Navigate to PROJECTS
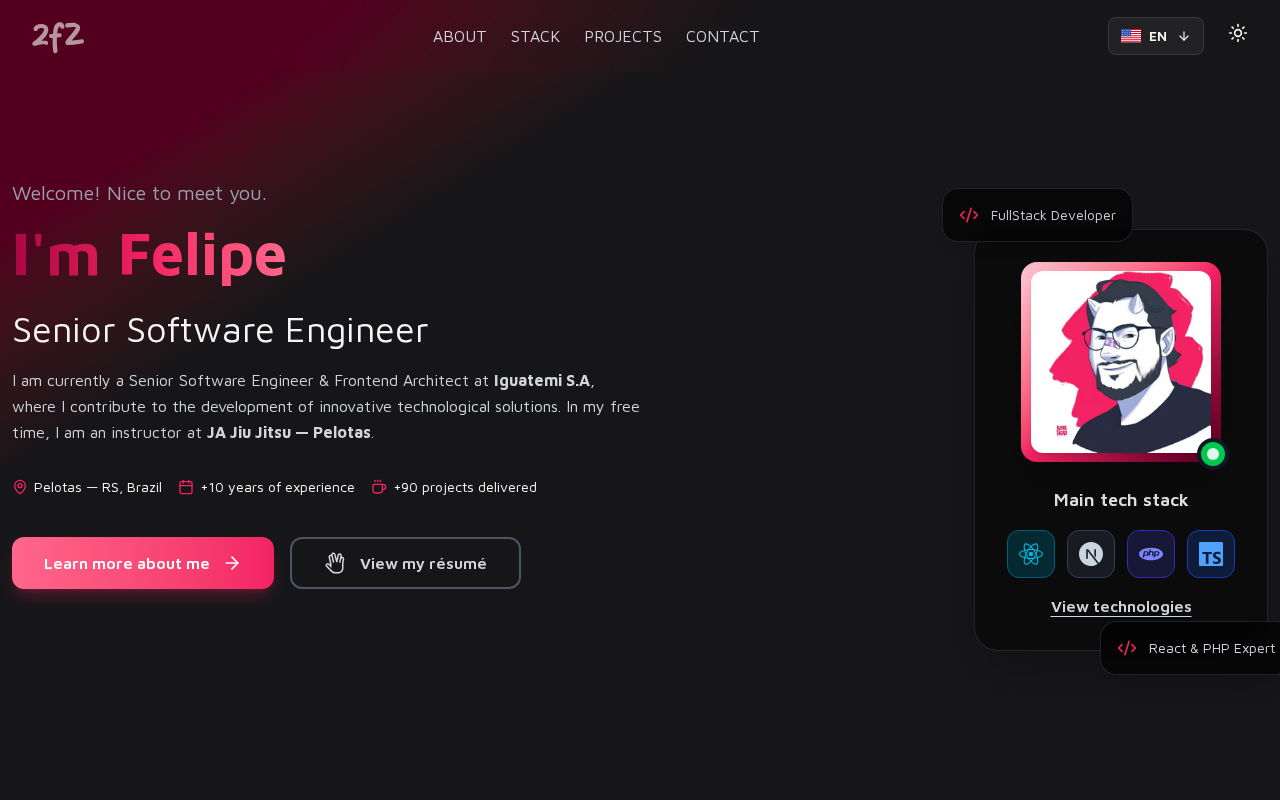Screen dimensions: 1280x800 tap(623, 37)
